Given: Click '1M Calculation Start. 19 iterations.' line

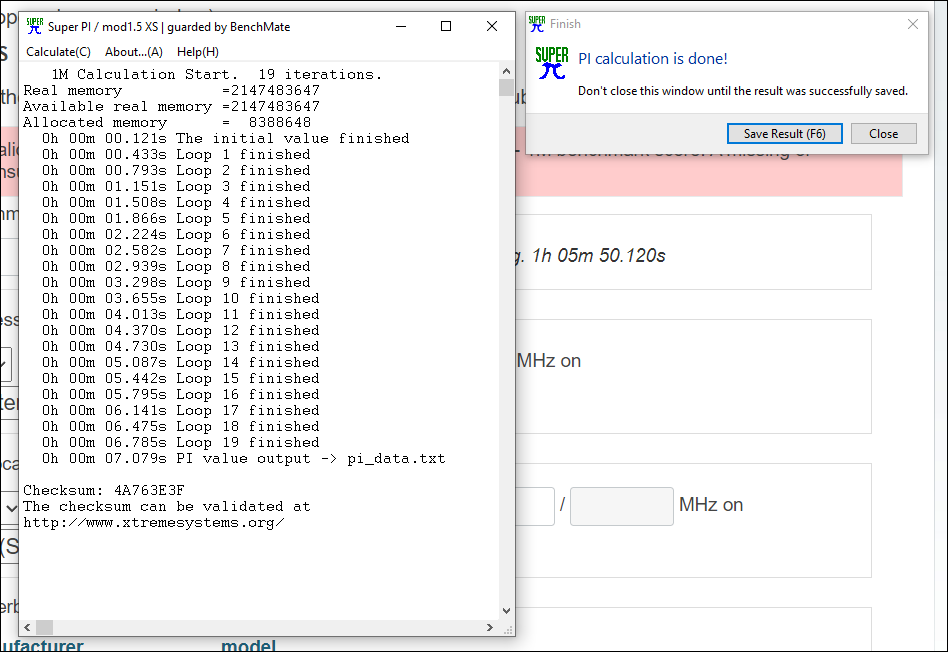Looking at the screenshot, I should [x=216, y=74].
